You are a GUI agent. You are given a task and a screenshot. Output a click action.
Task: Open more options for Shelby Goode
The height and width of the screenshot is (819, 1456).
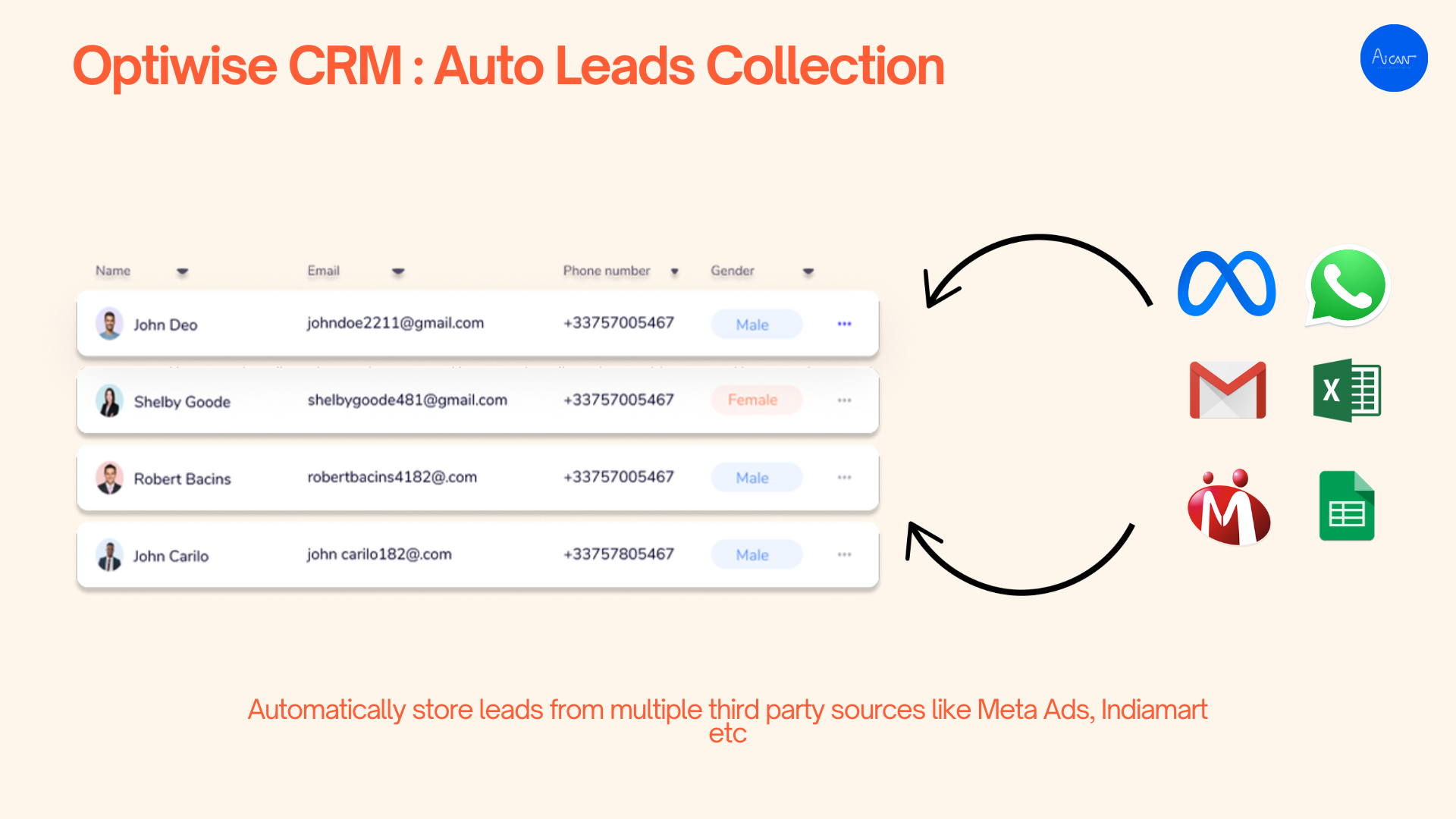click(x=844, y=400)
